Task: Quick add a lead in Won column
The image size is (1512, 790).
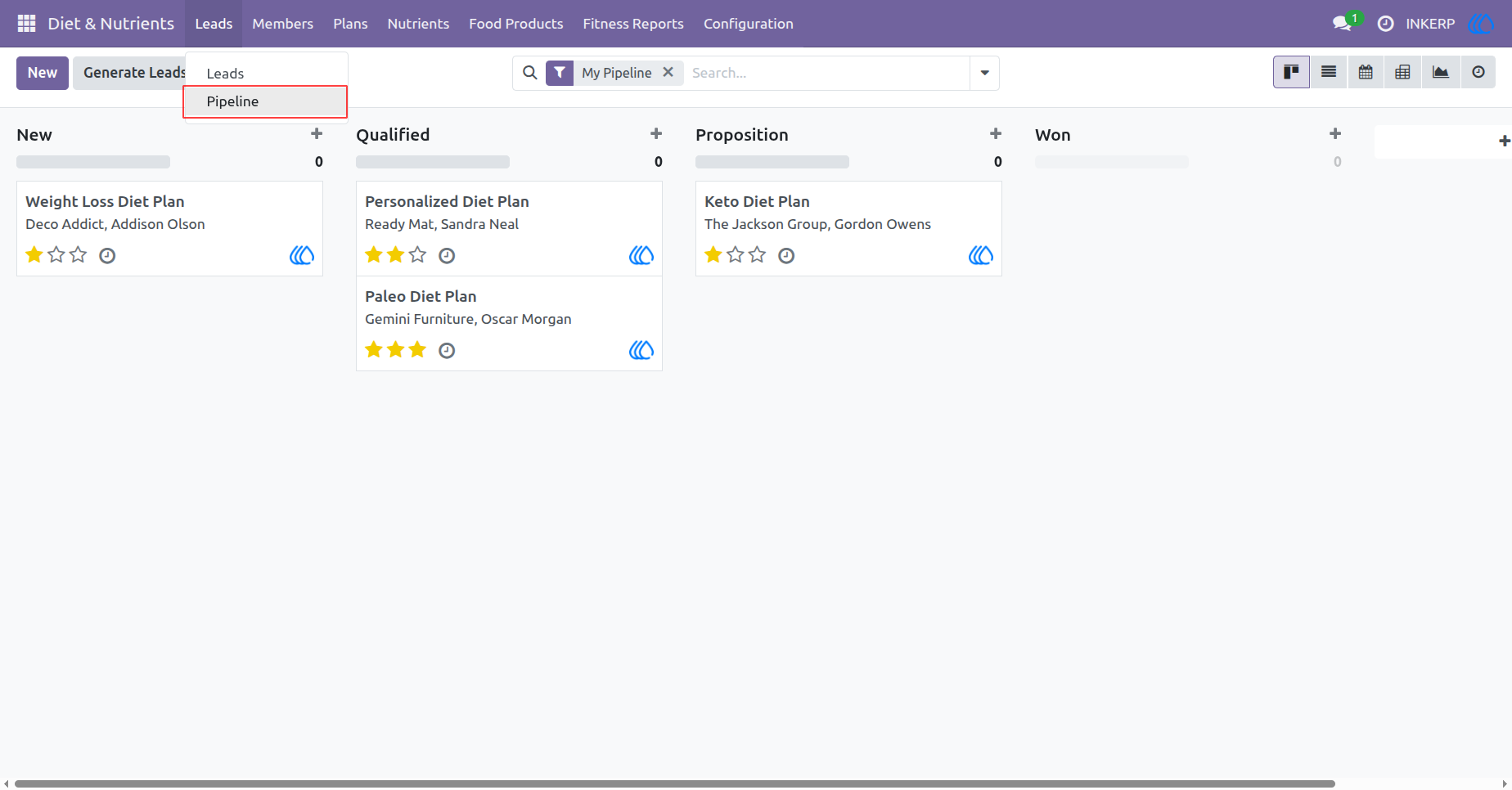Action: tap(1335, 133)
